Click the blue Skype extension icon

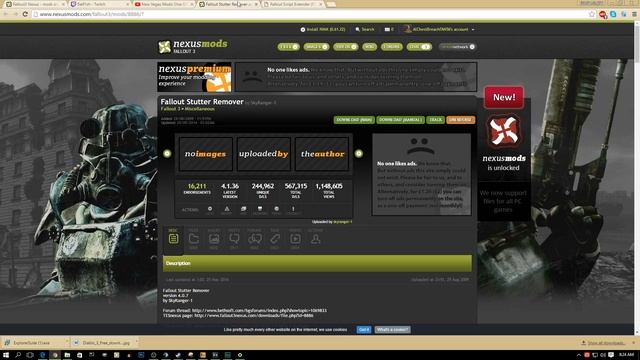point(613,14)
